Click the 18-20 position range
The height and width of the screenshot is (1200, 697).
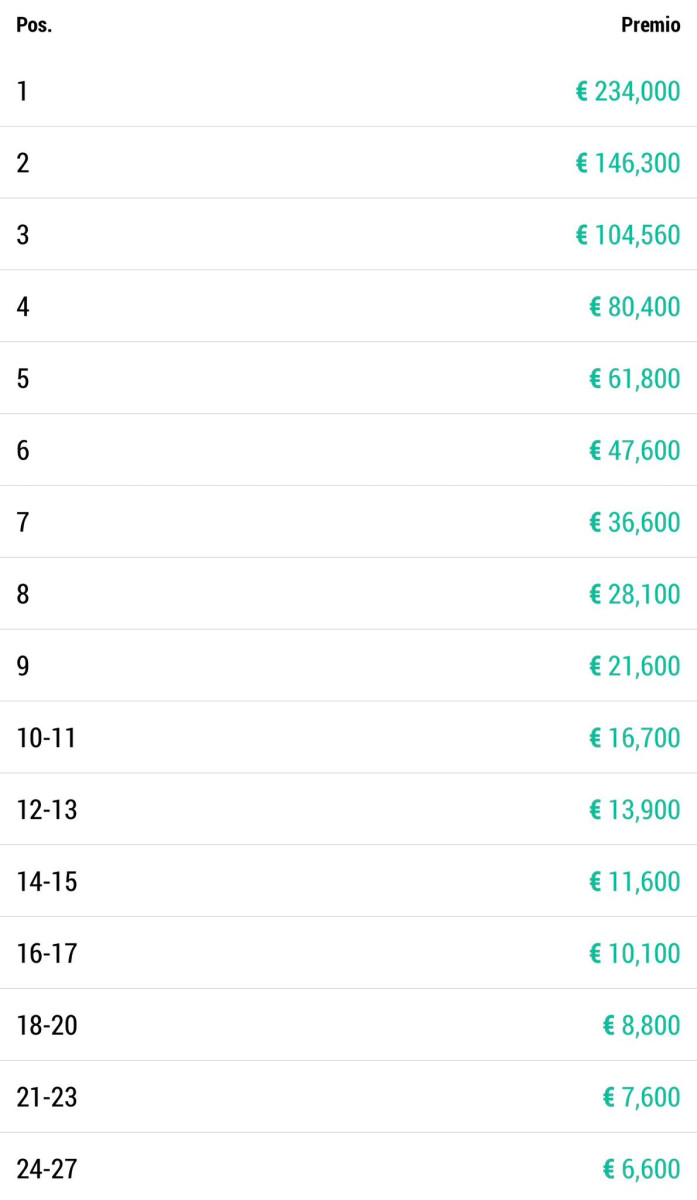pyautogui.click(x=46, y=1026)
